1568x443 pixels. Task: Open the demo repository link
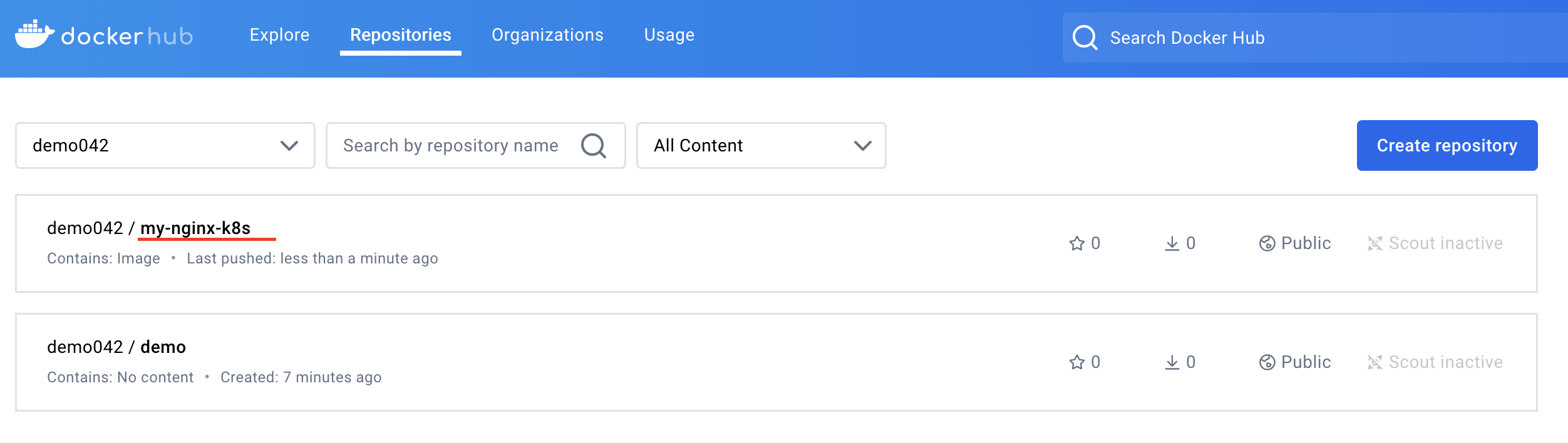pos(163,347)
